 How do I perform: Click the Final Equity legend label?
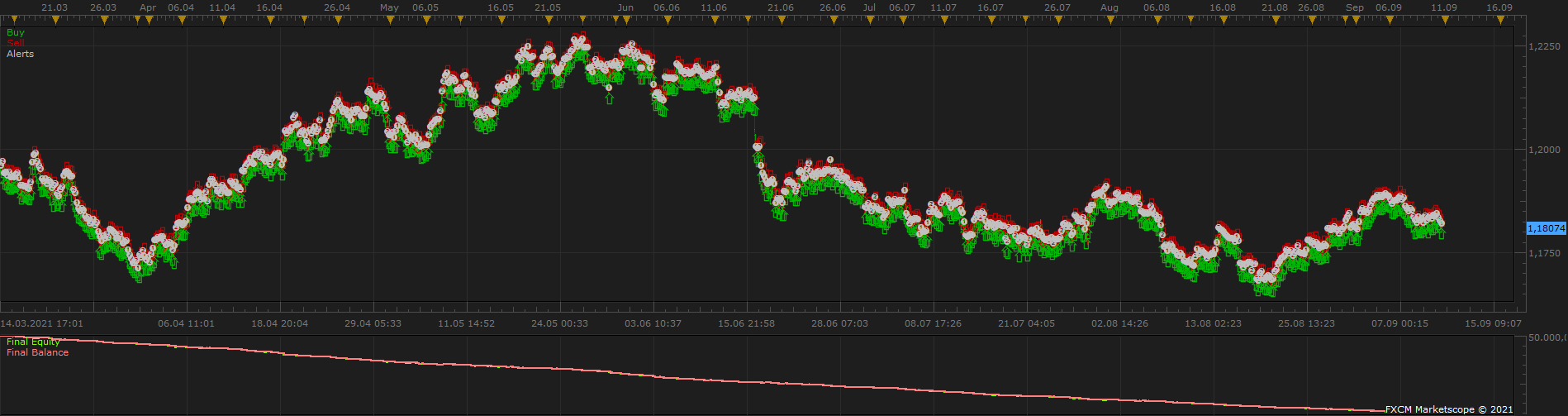[33, 342]
